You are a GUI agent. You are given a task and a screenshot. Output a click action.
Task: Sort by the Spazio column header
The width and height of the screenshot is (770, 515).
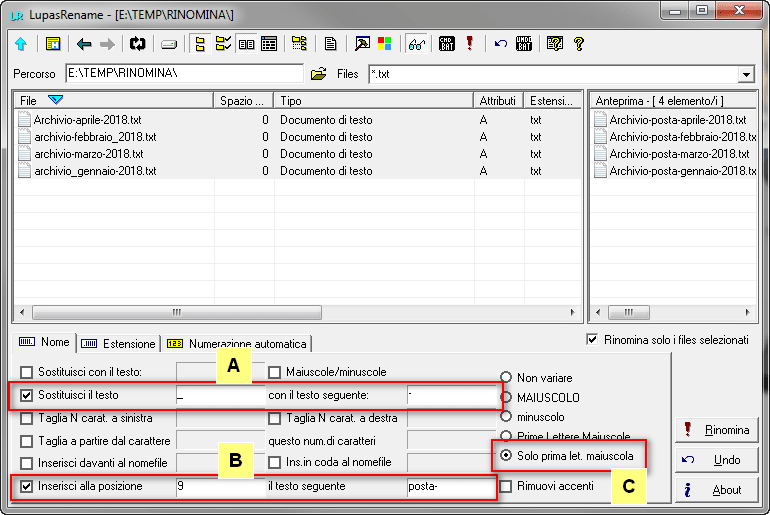pyautogui.click(x=243, y=101)
